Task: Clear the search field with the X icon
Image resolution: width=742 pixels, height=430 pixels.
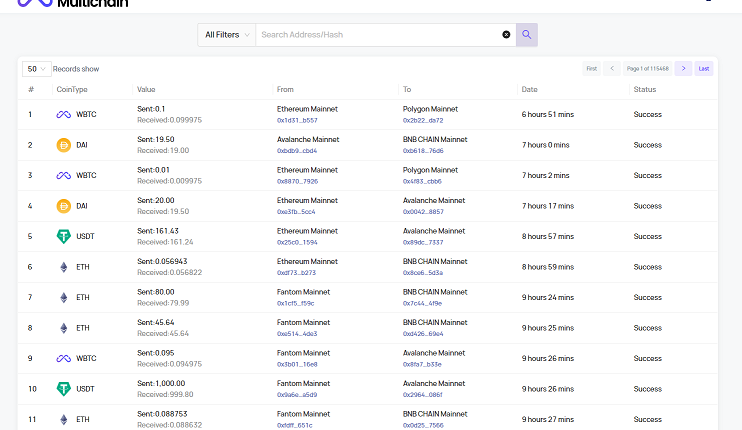Action: tap(506, 35)
